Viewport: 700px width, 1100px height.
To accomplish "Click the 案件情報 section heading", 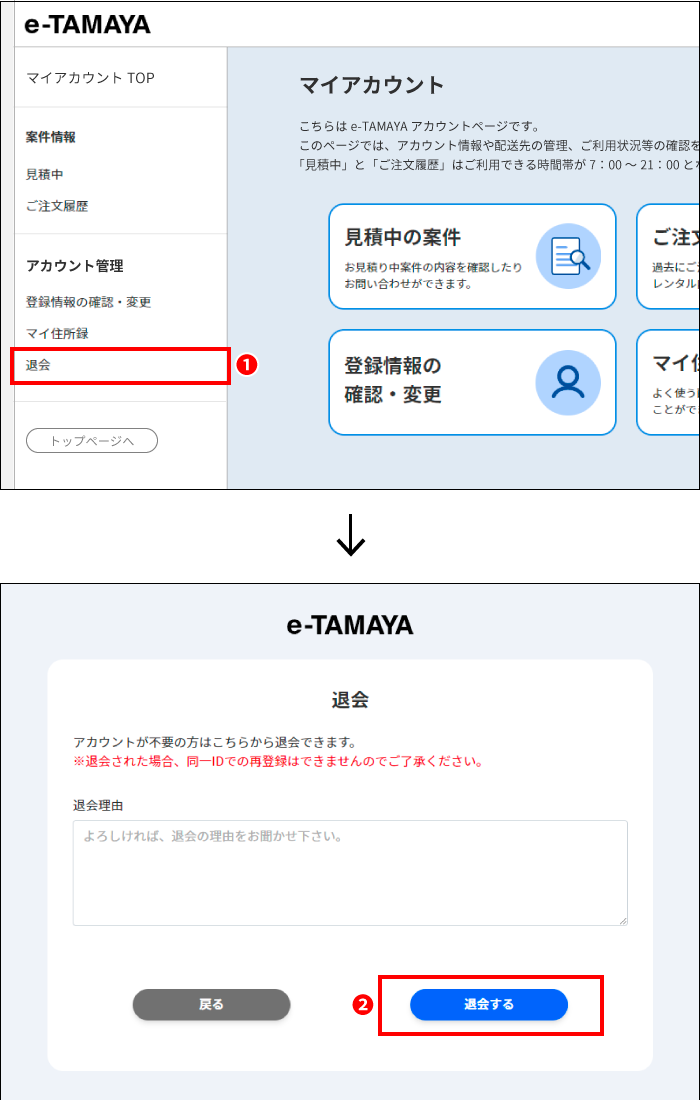I will (51, 137).
